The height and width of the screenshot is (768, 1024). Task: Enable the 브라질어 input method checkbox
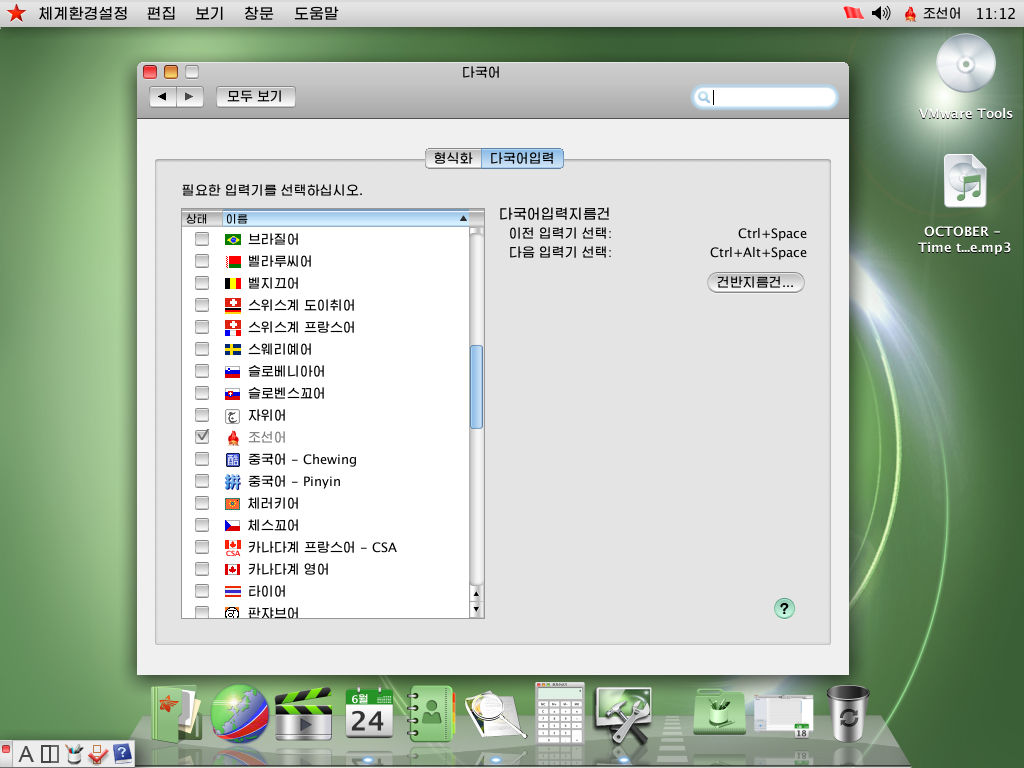(202, 239)
